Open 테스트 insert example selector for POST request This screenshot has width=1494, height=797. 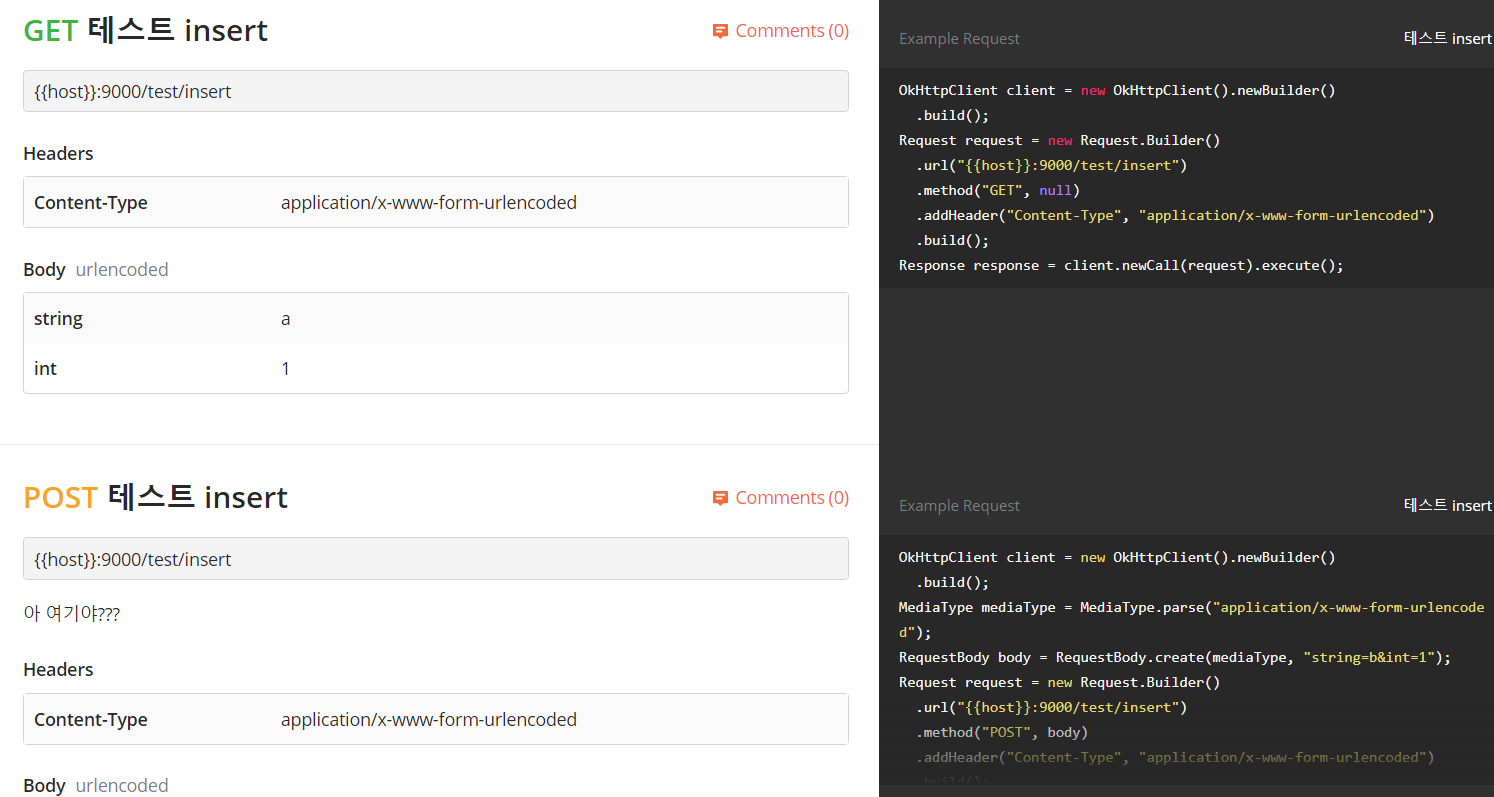tap(1447, 505)
